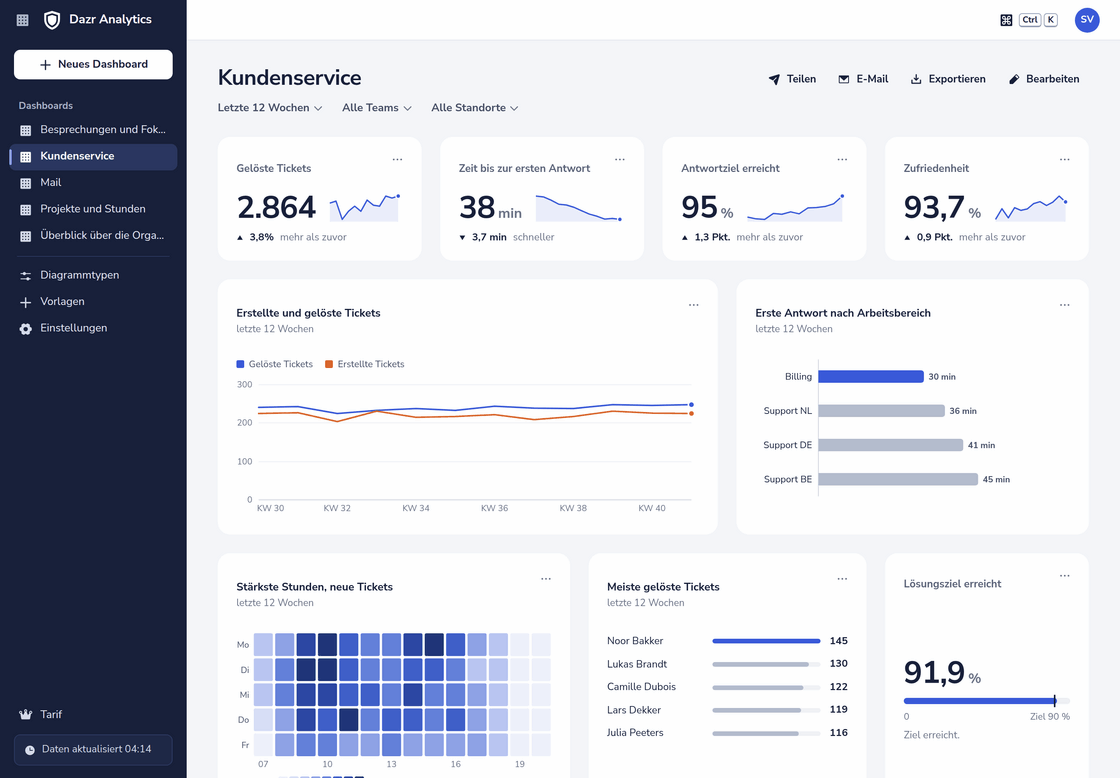This screenshot has height=778, width=1120.
Task: Open more options on Zeit bis zur ersten Antwort card
Action: pyautogui.click(x=619, y=159)
